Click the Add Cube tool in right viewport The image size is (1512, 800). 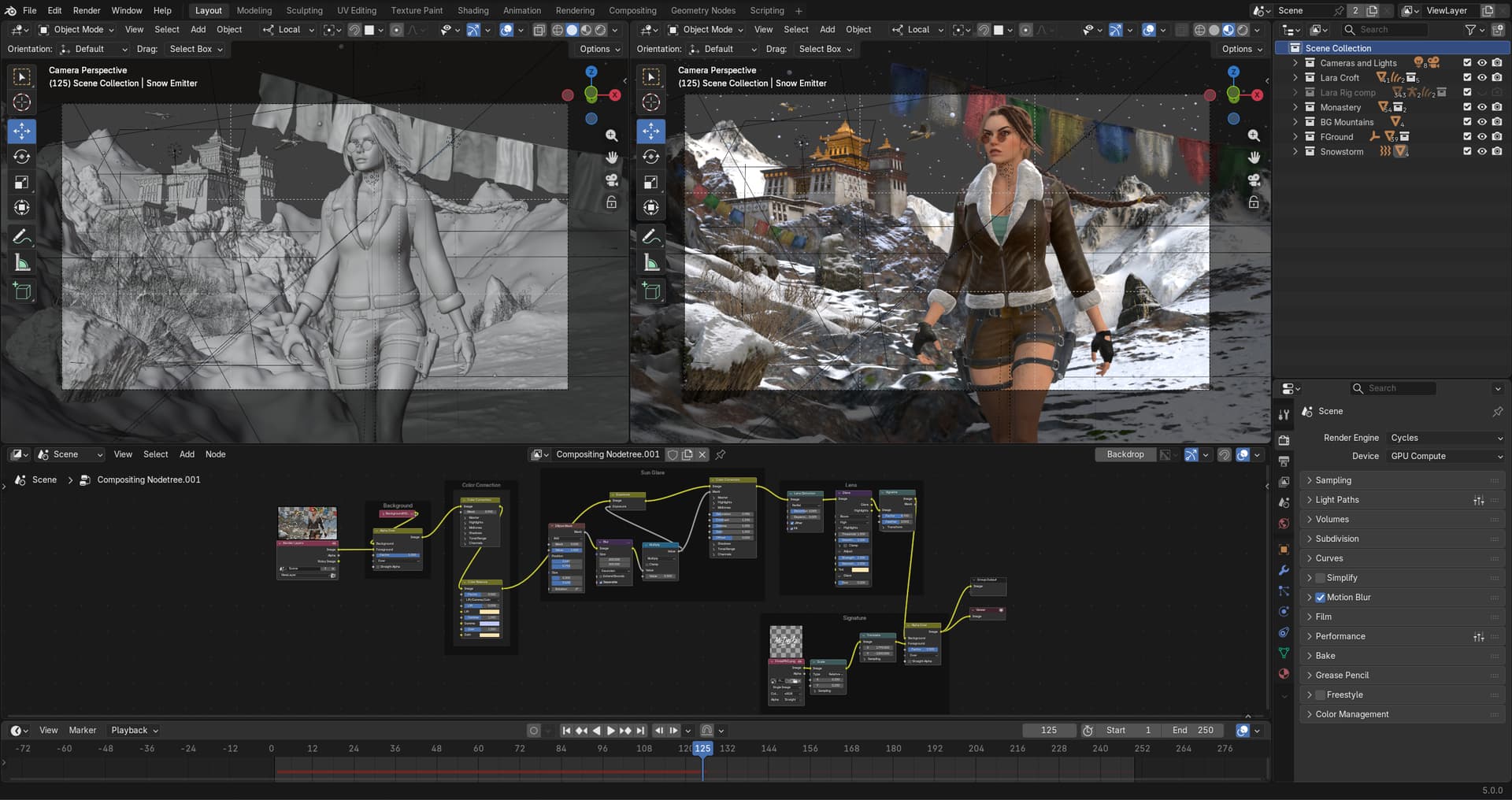(x=650, y=291)
